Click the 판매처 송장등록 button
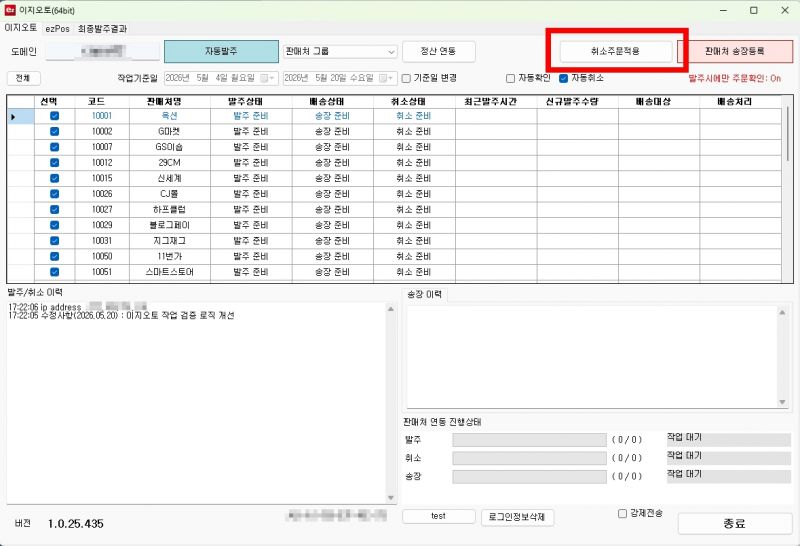 pos(735,52)
